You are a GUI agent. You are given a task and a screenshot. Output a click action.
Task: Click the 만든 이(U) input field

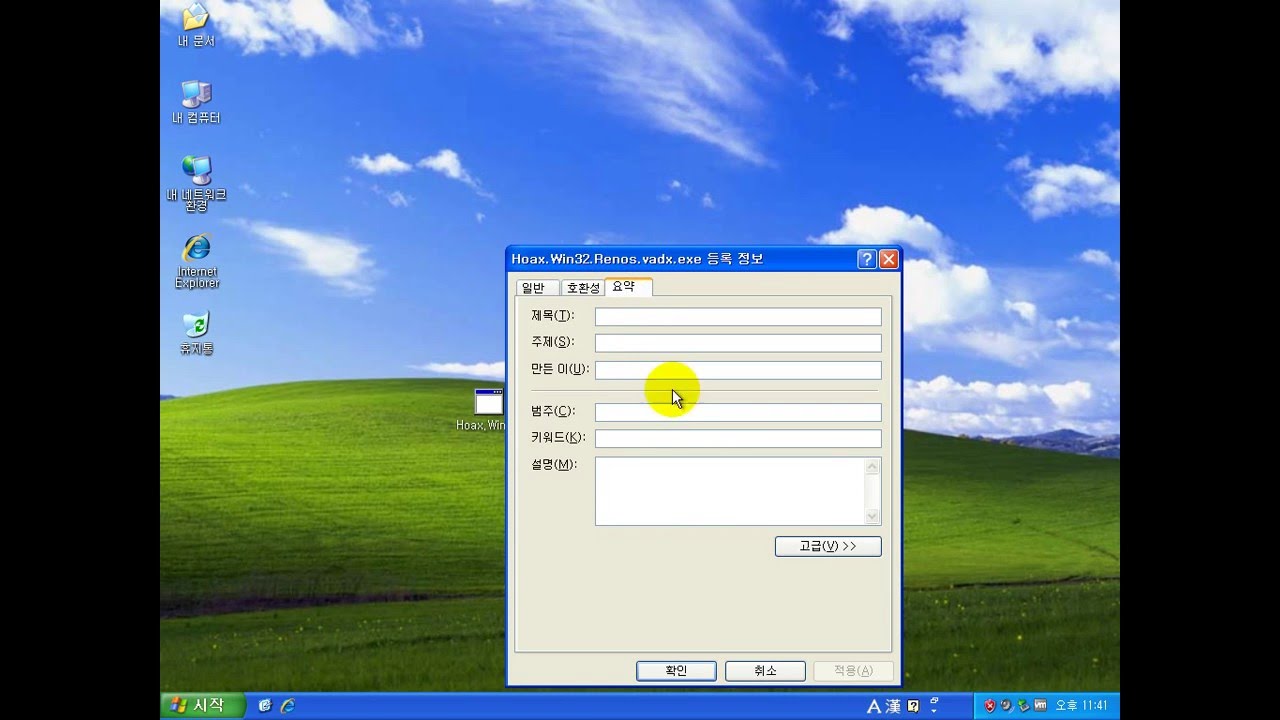tap(738, 370)
